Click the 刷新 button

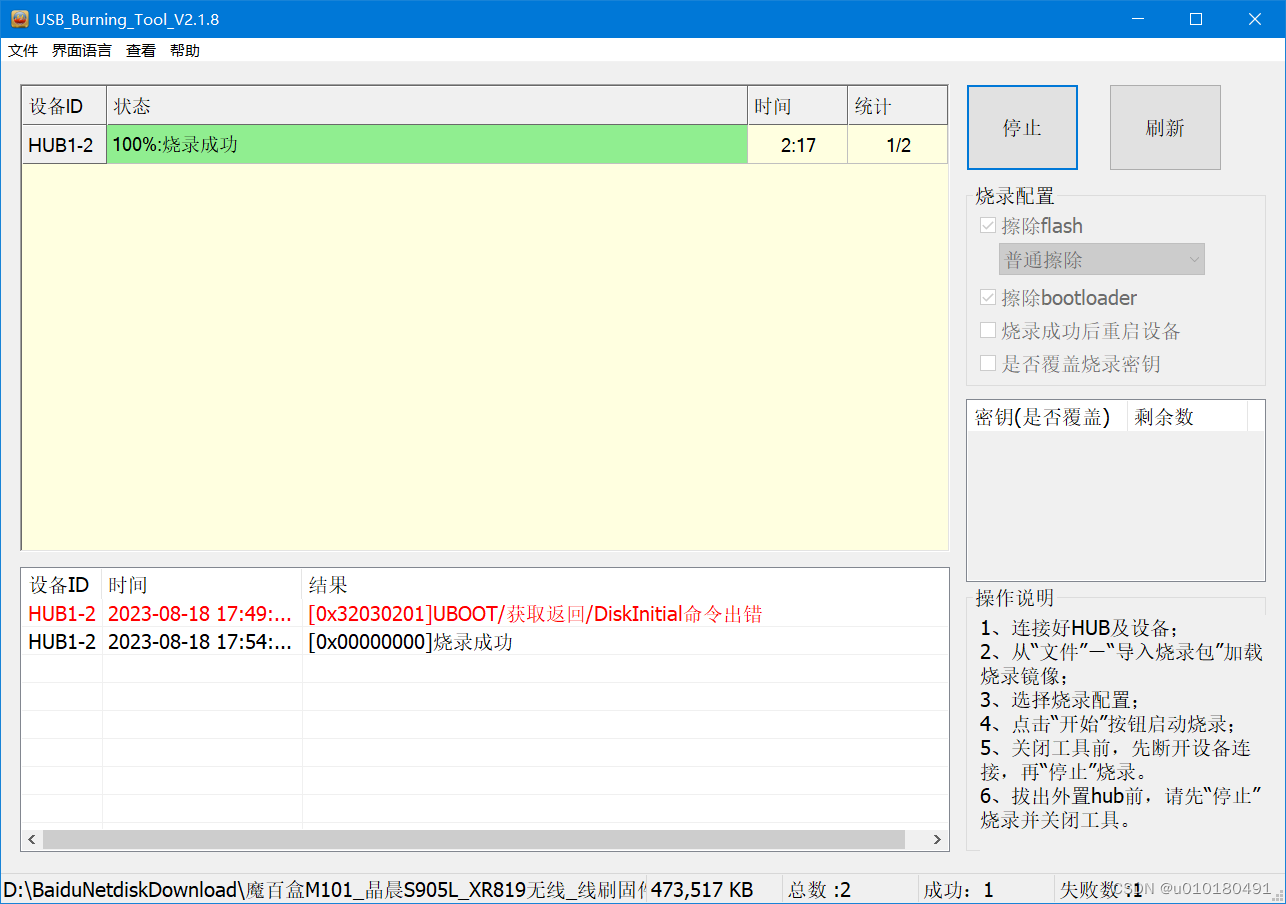(1165, 127)
